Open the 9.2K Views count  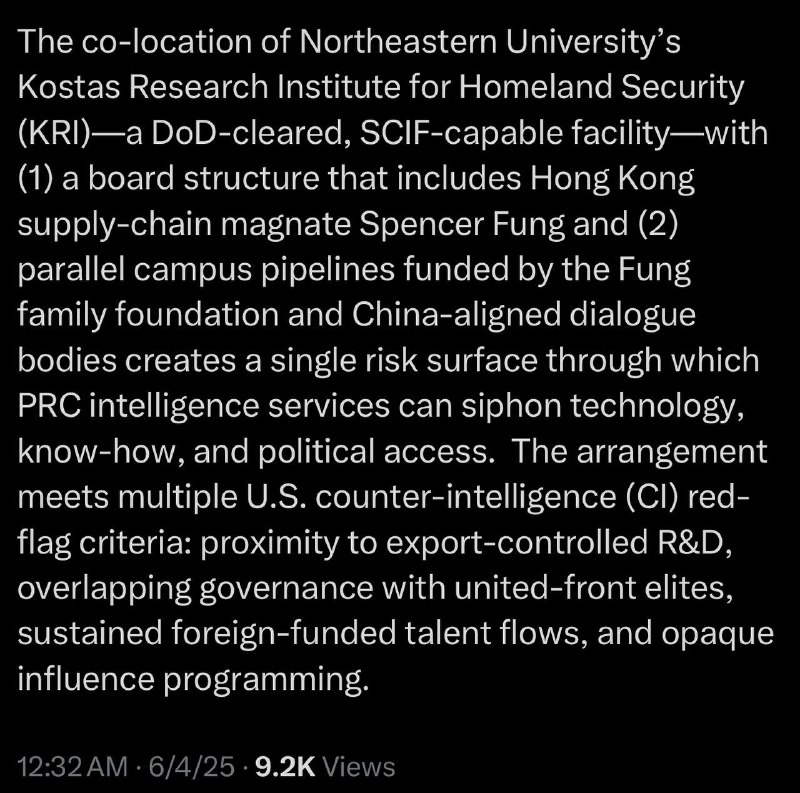point(325,766)
